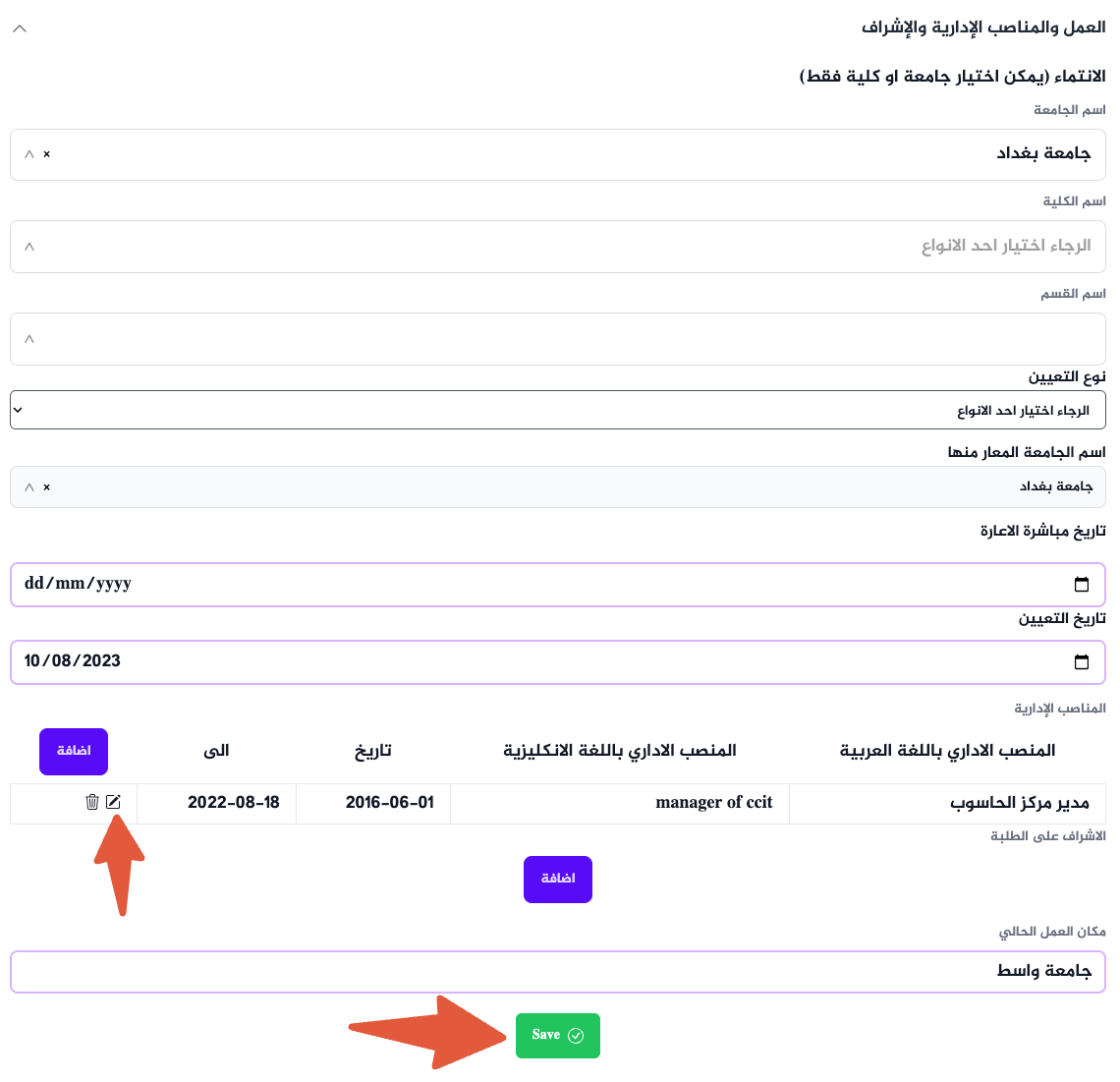The height and width of the screenshot is (1082, 1120).
Task: Click the checkmark icon inside the Save button
Action: [x=574, y=1035]
